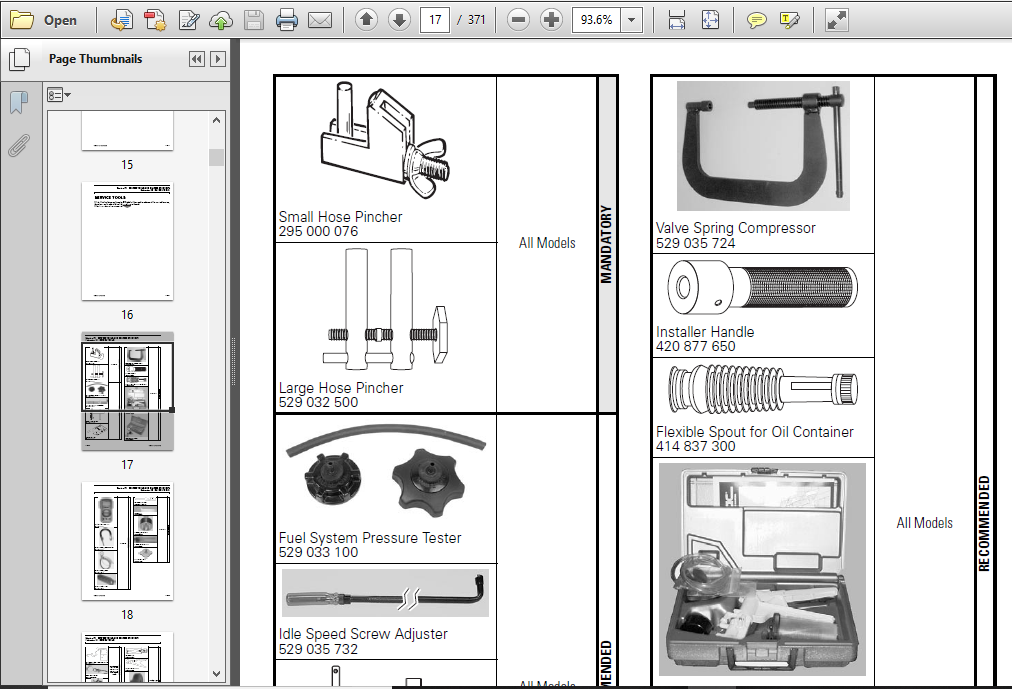Toggle Read Mode expand icon

point(836,20)
